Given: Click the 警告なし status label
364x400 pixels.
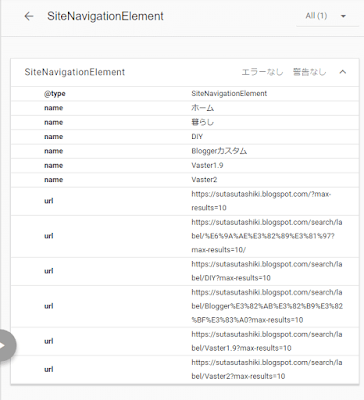Looking at the screenshot, I should click(309, 72).
